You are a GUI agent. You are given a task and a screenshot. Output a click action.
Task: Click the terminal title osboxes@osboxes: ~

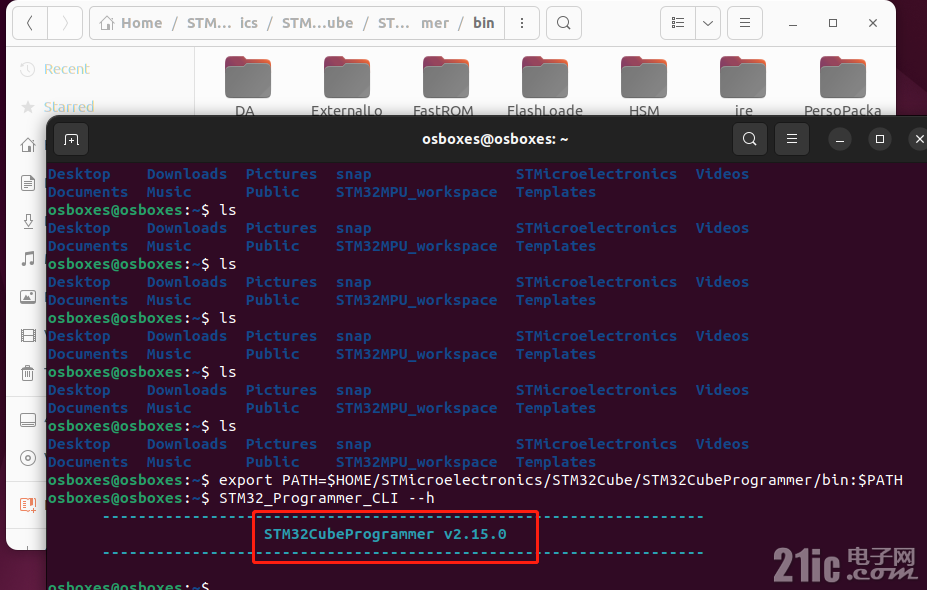click(495, 140)
